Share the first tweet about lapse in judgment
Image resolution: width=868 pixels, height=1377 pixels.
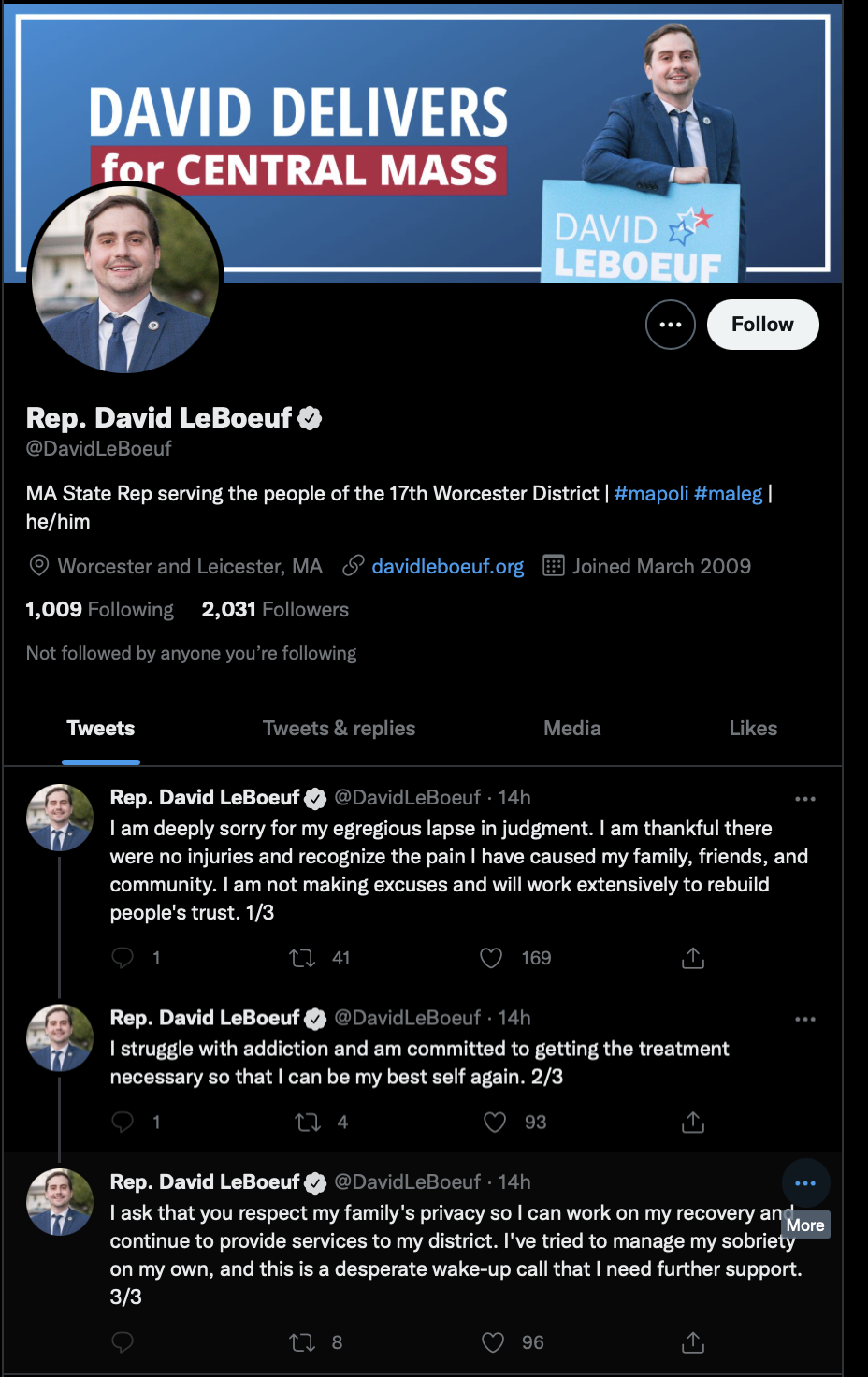click(x=693, y=958)
